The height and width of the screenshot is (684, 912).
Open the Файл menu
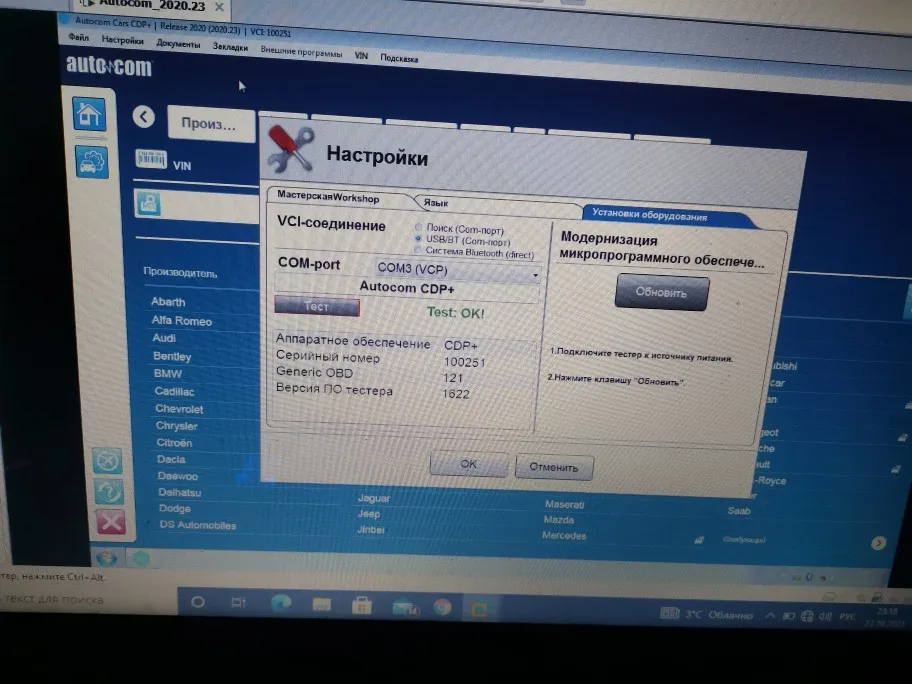pyautogui.click(x=79, y=37)
